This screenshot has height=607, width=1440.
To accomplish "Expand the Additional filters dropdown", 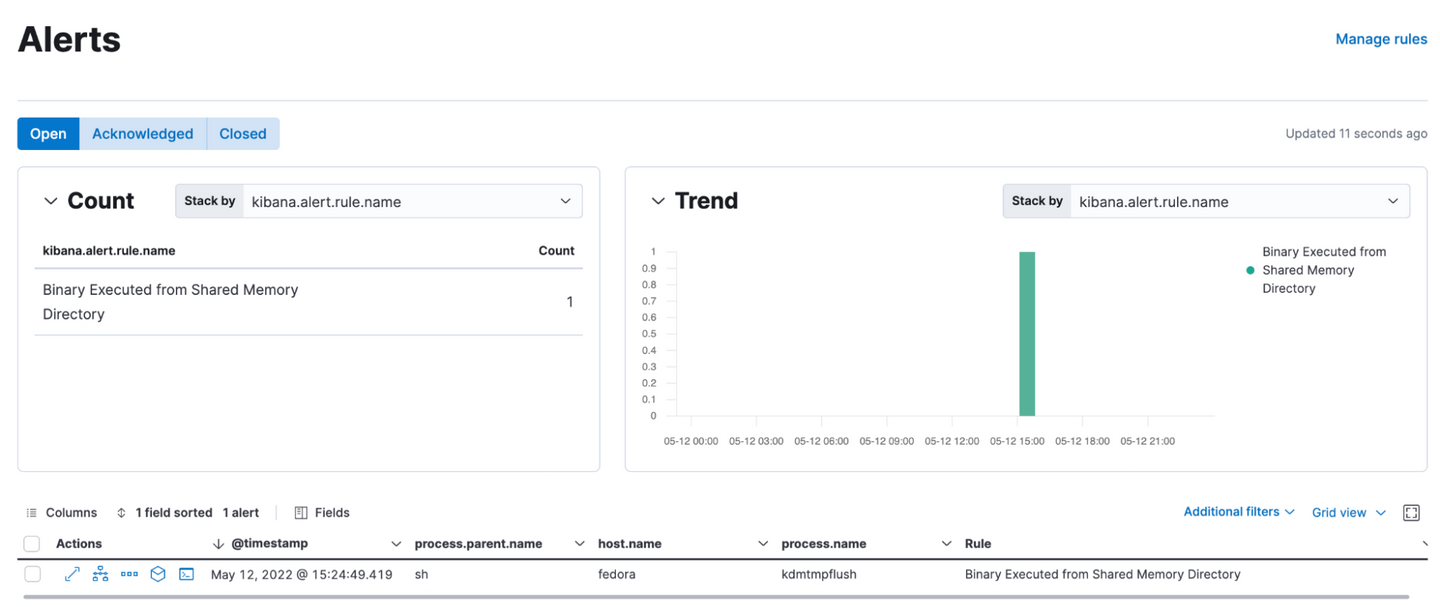I will [1239, 512].
